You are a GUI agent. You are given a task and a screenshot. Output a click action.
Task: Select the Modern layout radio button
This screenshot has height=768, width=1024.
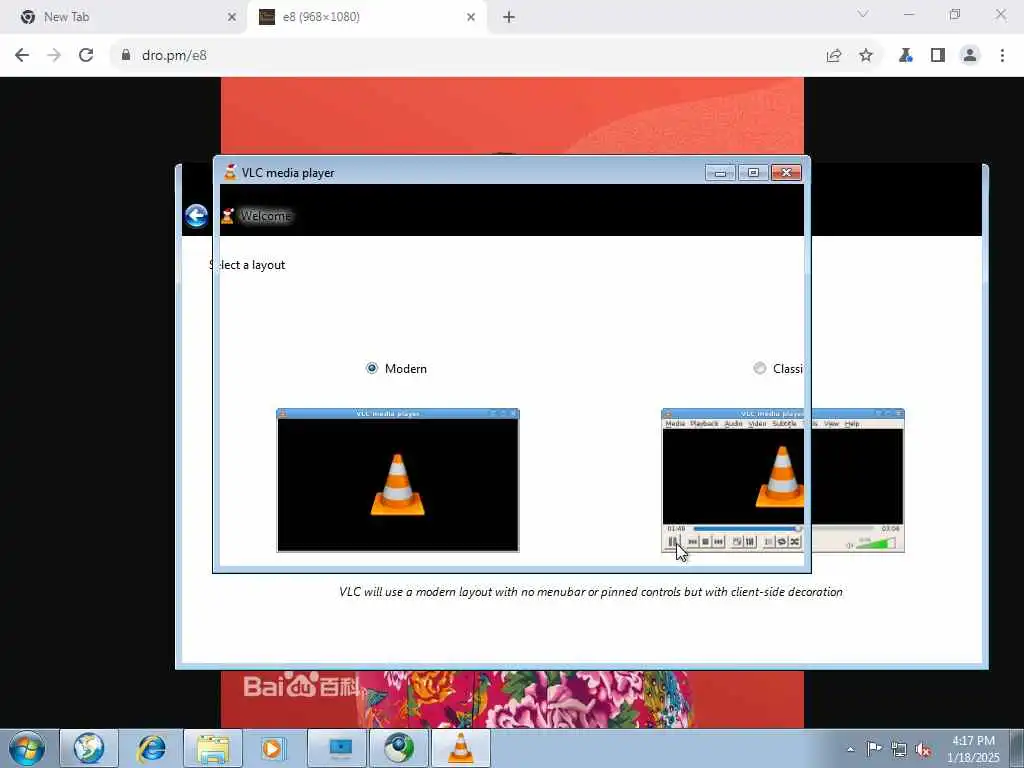pyautogui.click(x=372, y=368)
